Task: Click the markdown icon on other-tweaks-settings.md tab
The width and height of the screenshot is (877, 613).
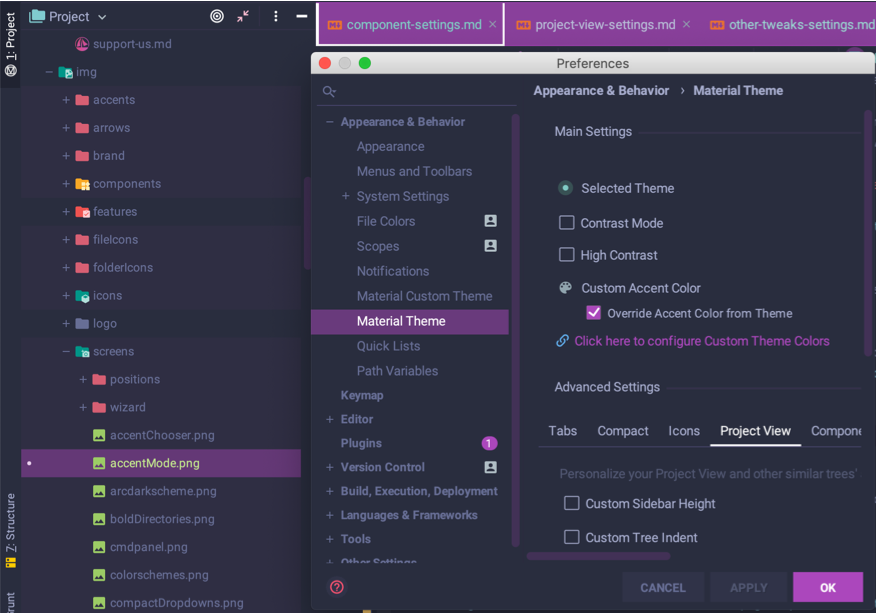Action: click(x=716, y=25)
